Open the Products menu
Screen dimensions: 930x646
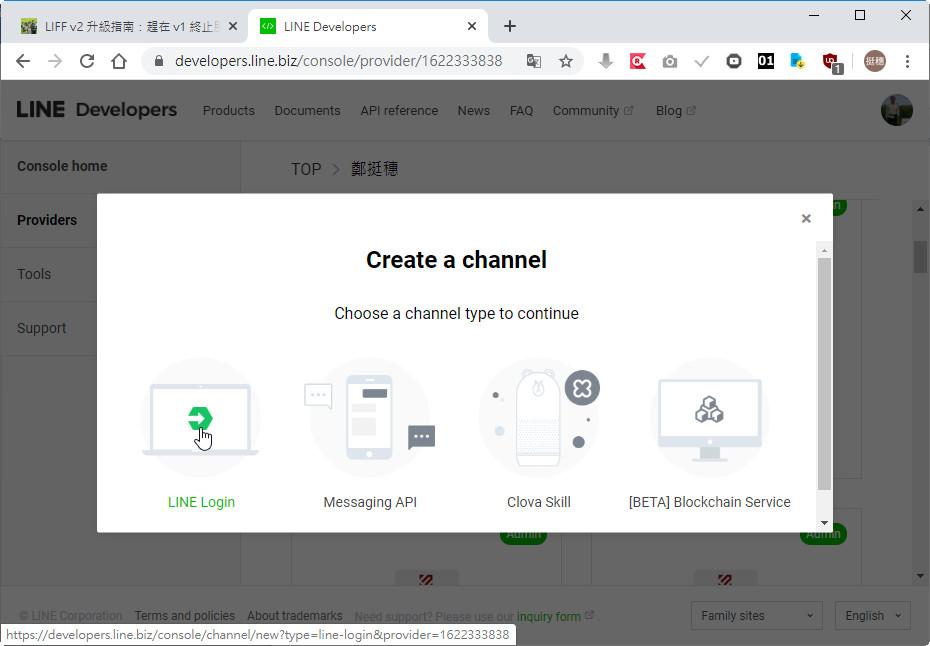229,110
